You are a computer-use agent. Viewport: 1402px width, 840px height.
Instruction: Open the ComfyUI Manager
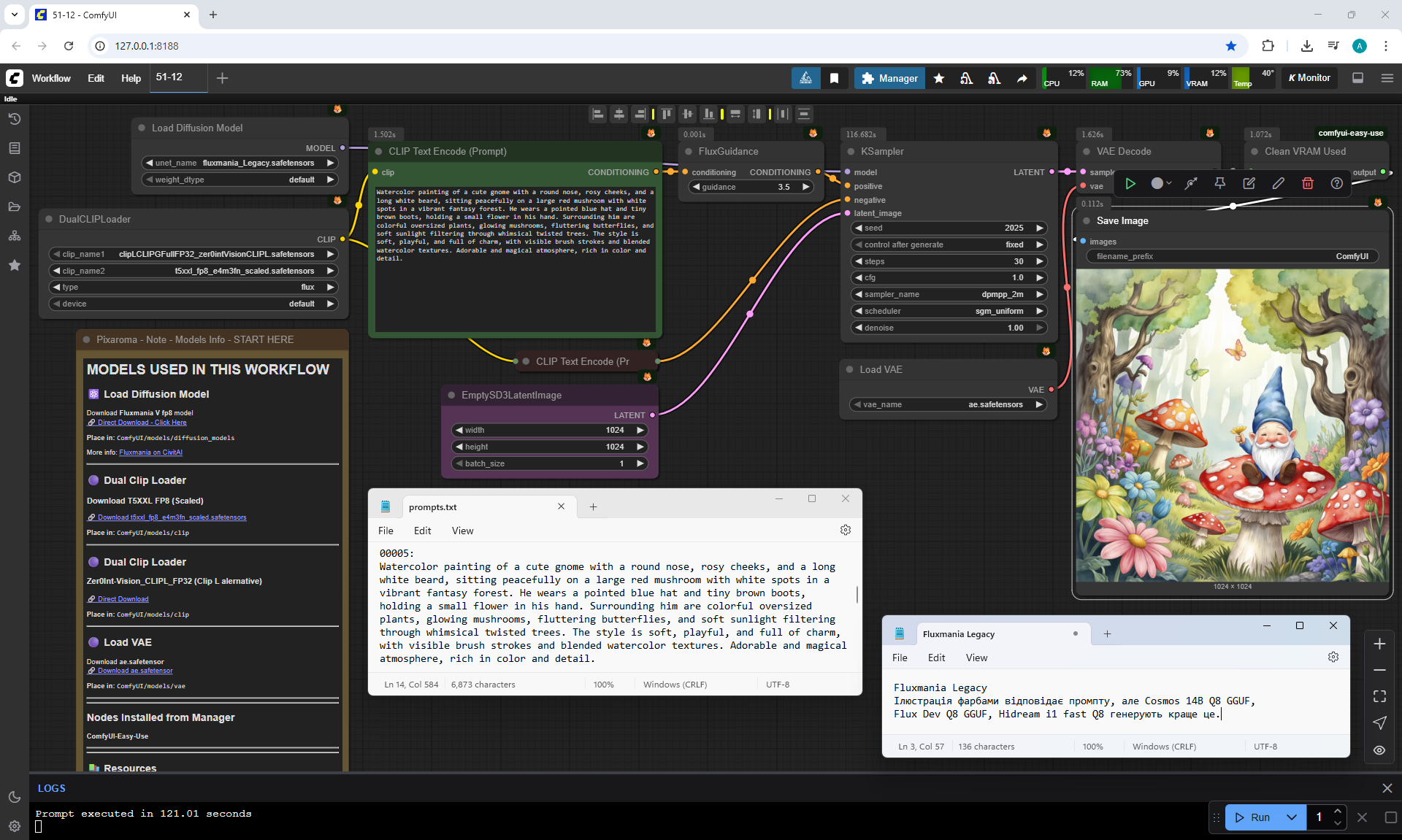coord(889,78)
